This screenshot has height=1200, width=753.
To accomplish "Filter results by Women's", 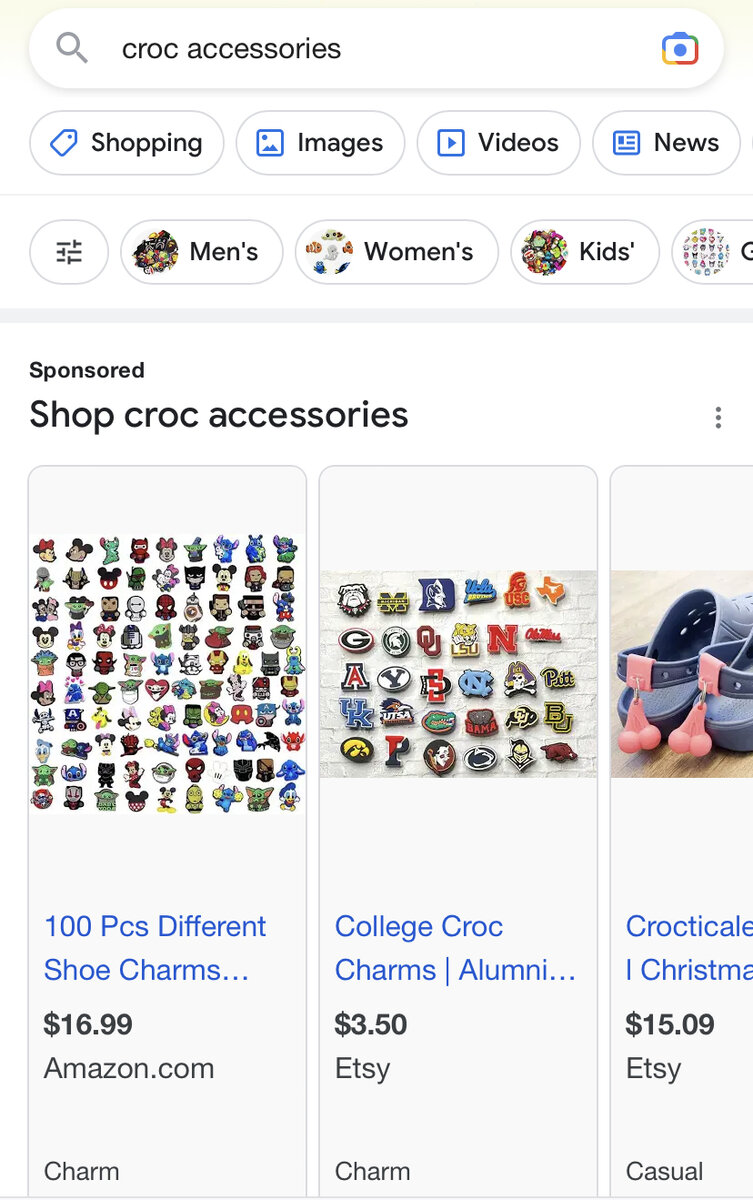I will coord(396,252).
